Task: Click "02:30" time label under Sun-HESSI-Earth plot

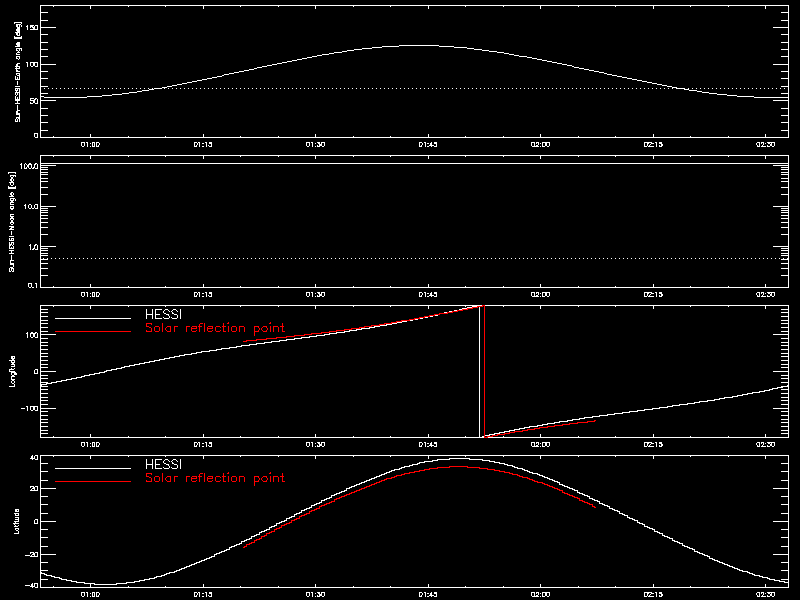Action: pos(766,144)
